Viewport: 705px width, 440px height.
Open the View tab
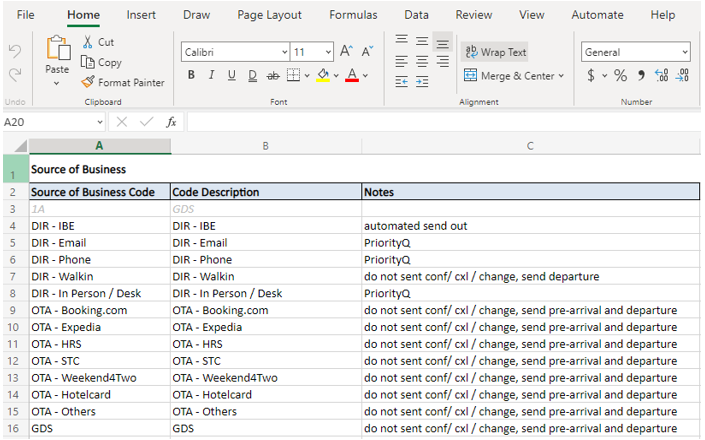pos(531,15)
